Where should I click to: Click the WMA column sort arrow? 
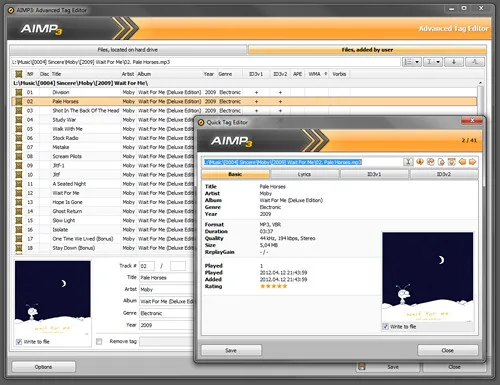[326, 74]
